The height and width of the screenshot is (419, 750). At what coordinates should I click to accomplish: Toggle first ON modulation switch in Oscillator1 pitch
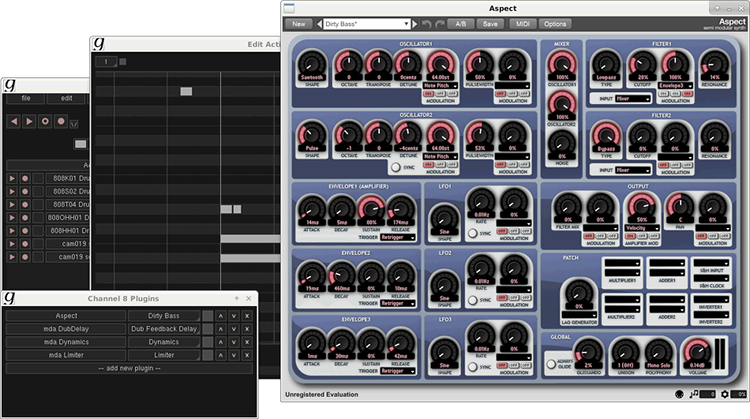click(428, 94)
